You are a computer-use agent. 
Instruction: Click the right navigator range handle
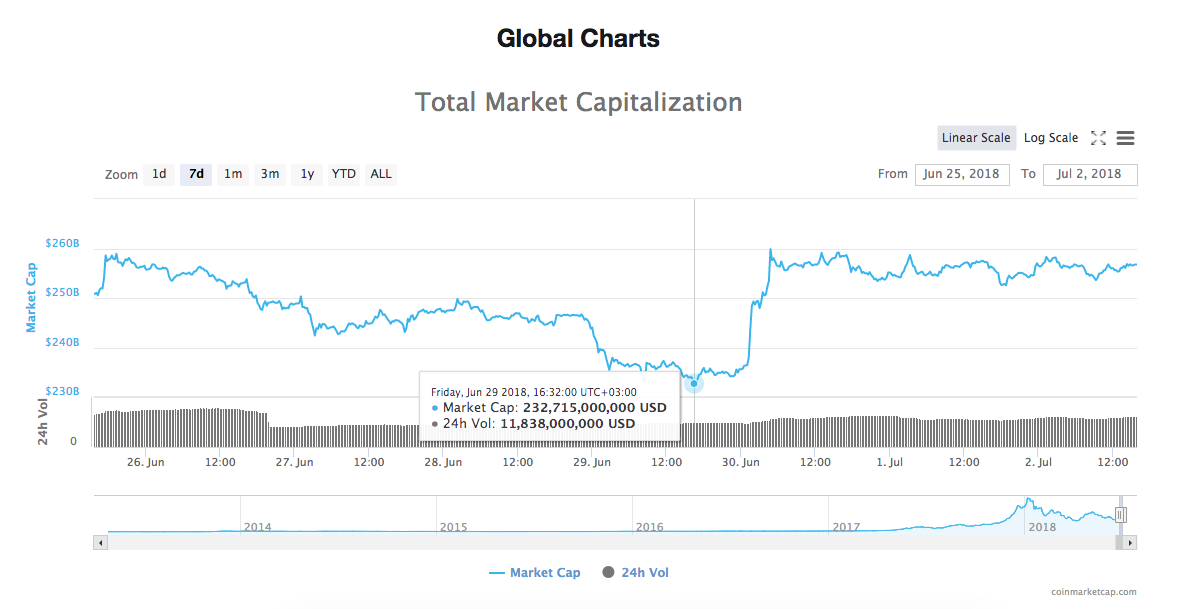(x=1121, y=513)
